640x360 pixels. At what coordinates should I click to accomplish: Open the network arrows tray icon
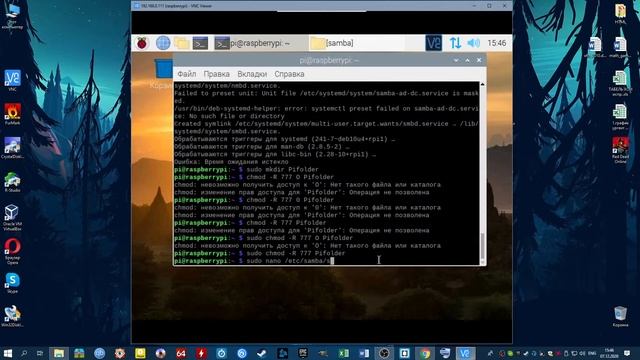[x=455, y=43]
